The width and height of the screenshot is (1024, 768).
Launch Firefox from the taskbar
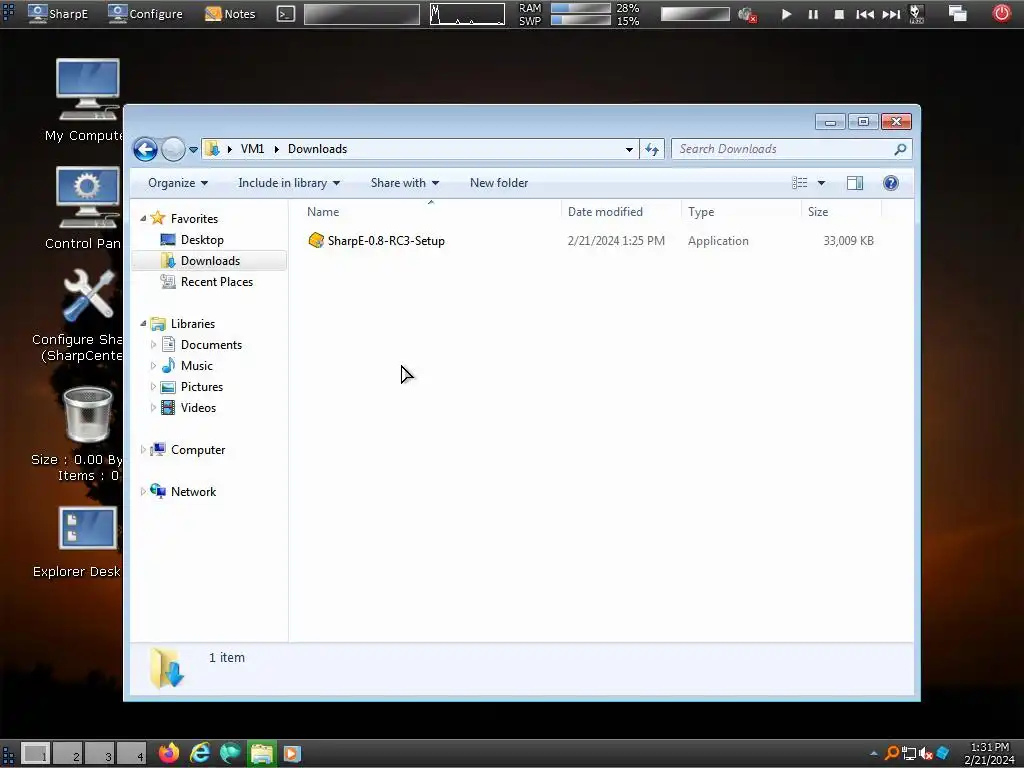168,753
